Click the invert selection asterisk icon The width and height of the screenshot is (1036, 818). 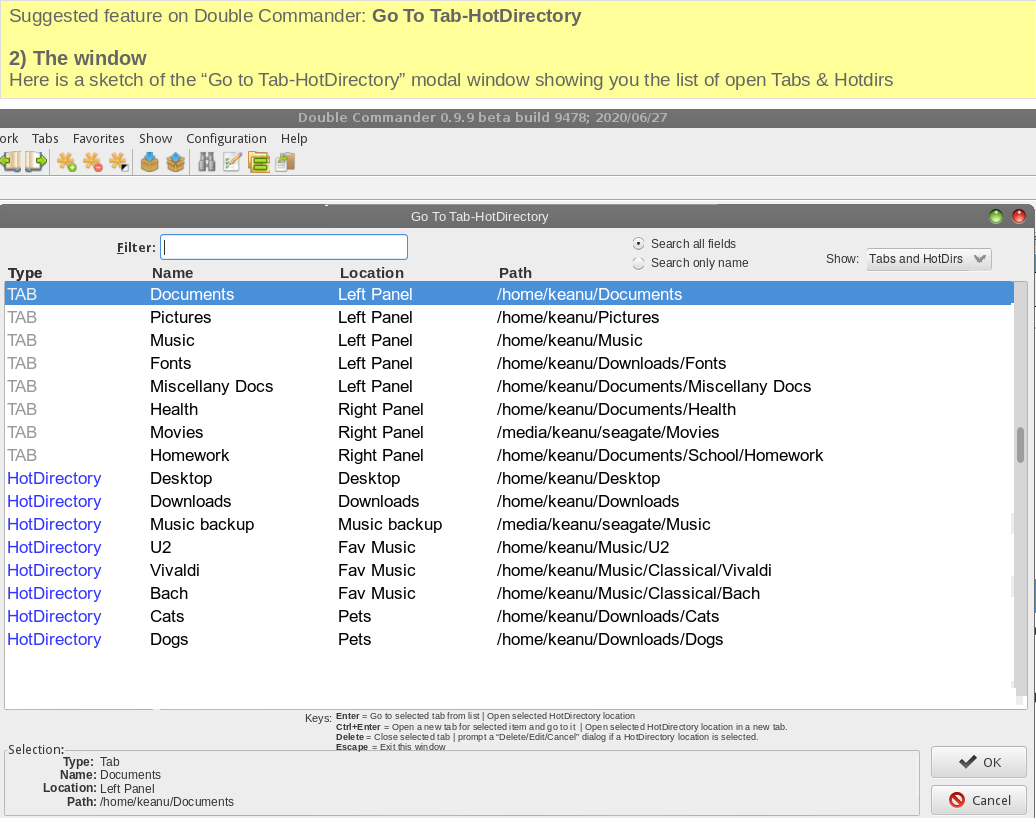(118, 162)
